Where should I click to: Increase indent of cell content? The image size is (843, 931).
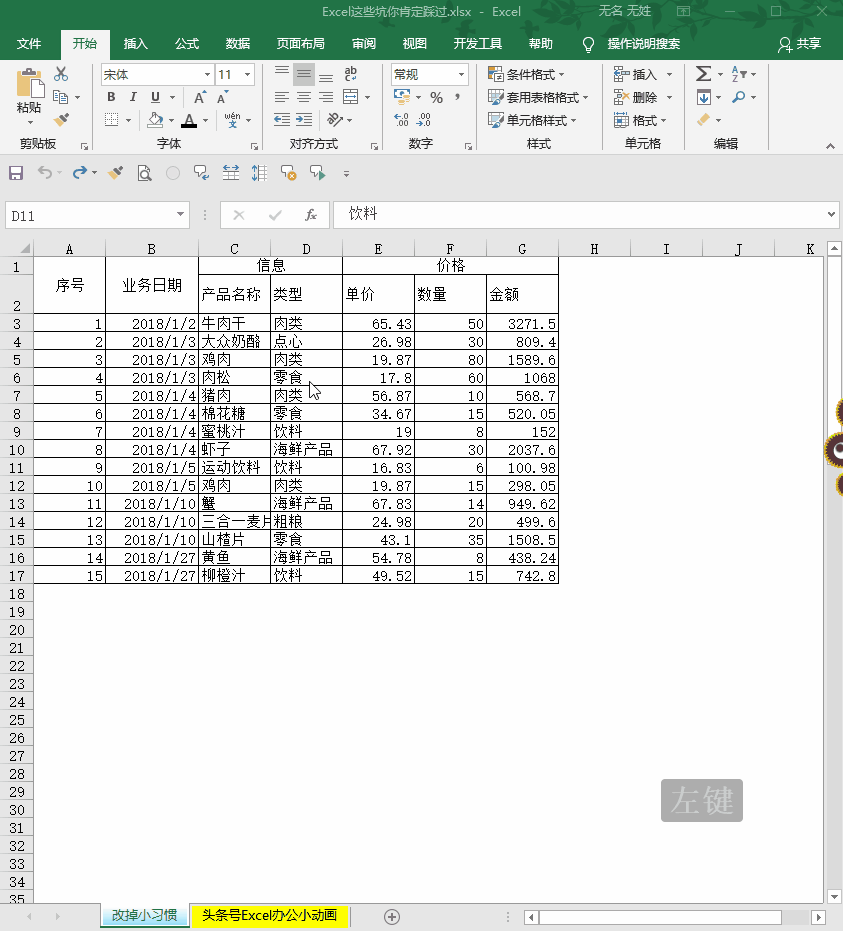pos(304,120)
